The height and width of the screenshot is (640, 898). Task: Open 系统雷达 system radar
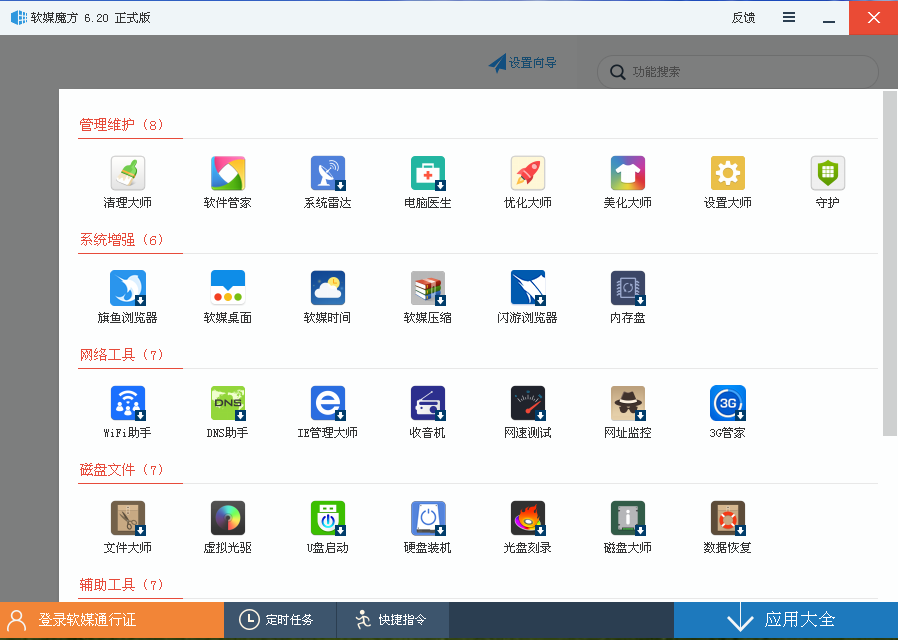(328, 183)
